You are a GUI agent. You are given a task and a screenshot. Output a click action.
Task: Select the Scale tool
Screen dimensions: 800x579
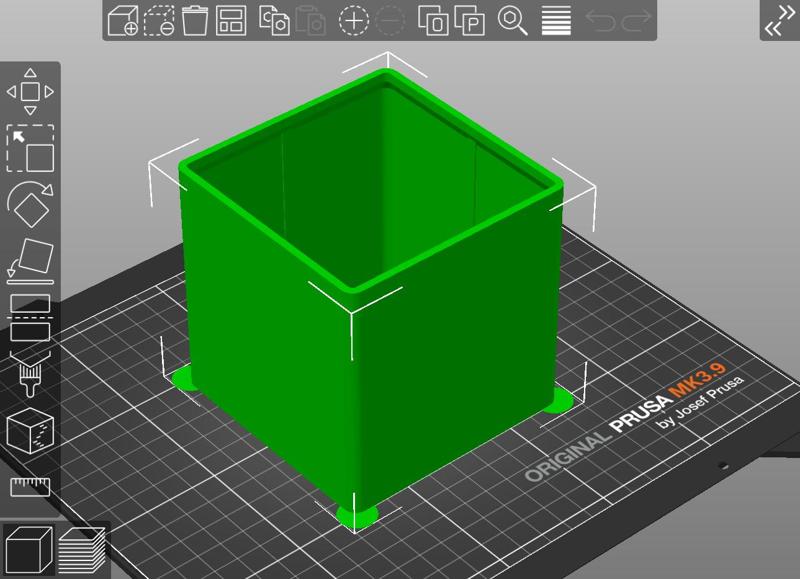pos(30,148)
